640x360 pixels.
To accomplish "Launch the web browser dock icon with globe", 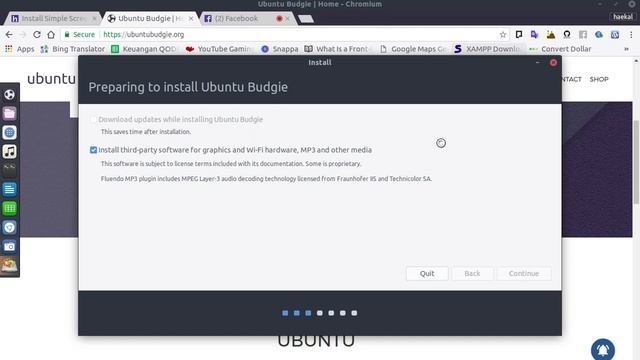I will pos(9,133).
